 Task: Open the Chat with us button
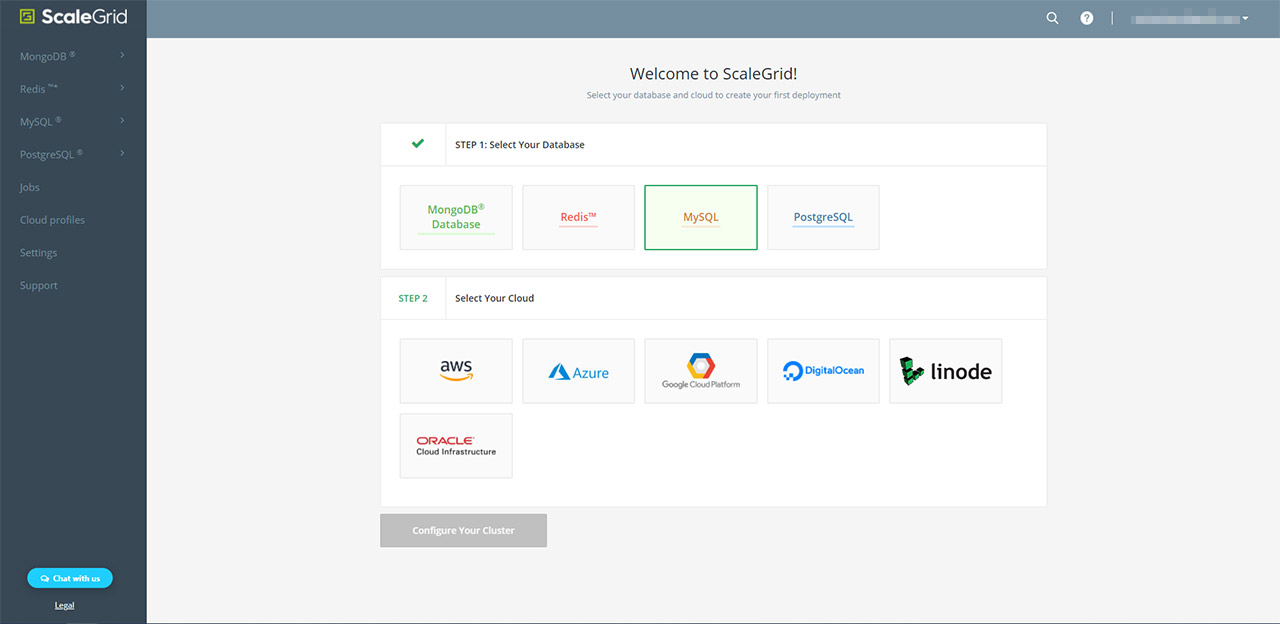click(70, 578)
